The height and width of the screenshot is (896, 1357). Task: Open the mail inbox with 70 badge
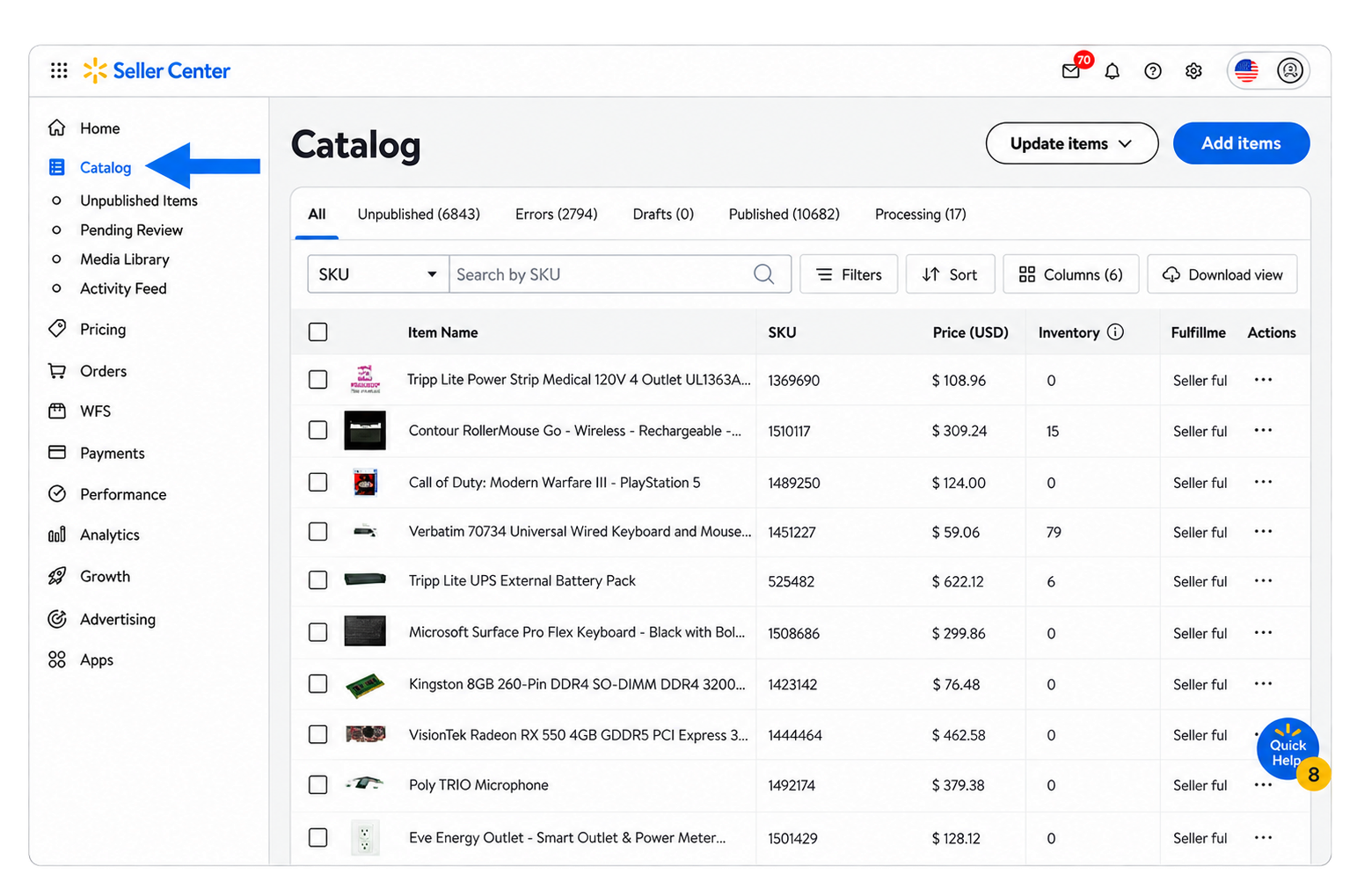(x=1072, y=70)
